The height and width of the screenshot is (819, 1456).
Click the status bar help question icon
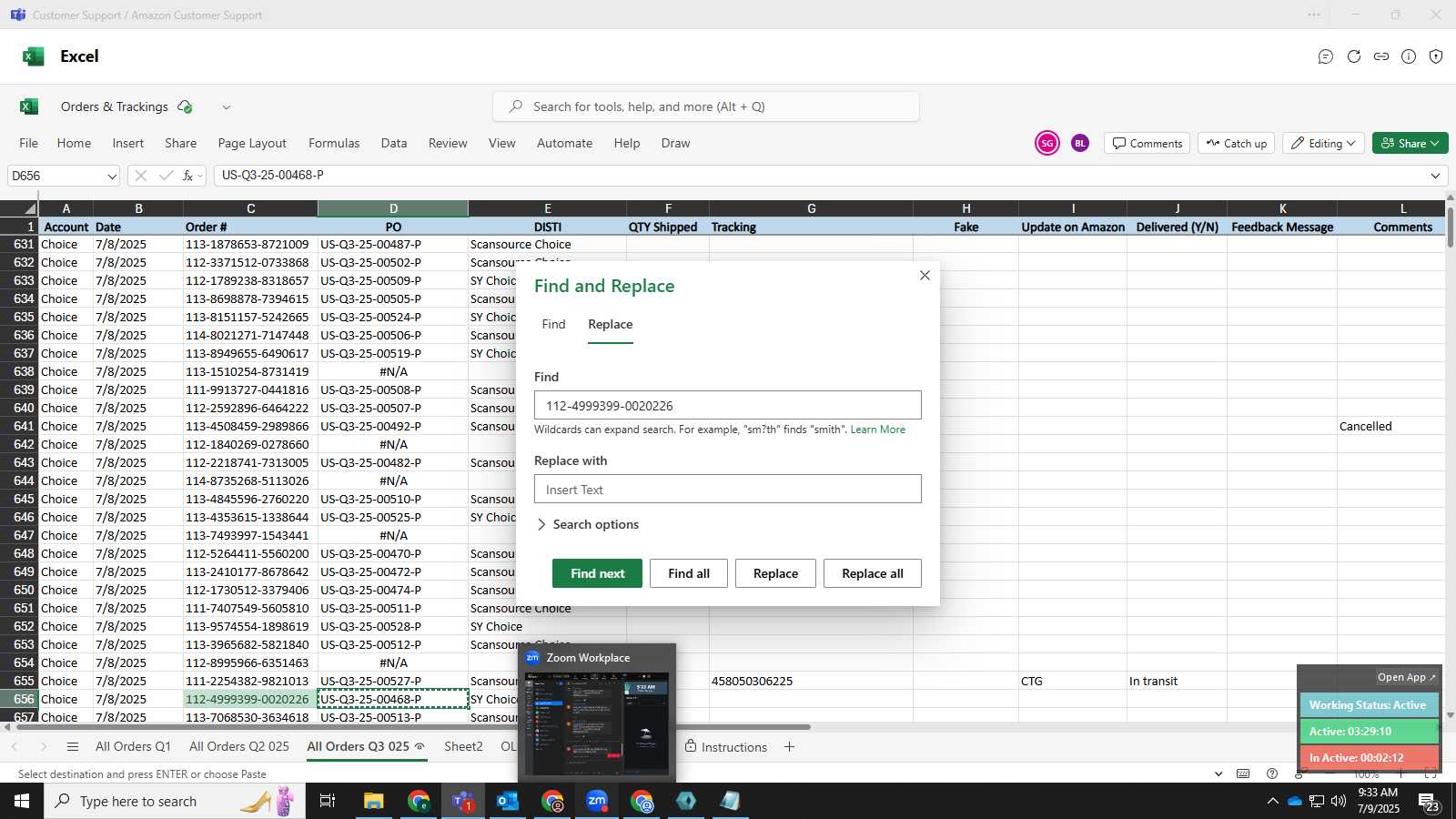[1272, 773]
